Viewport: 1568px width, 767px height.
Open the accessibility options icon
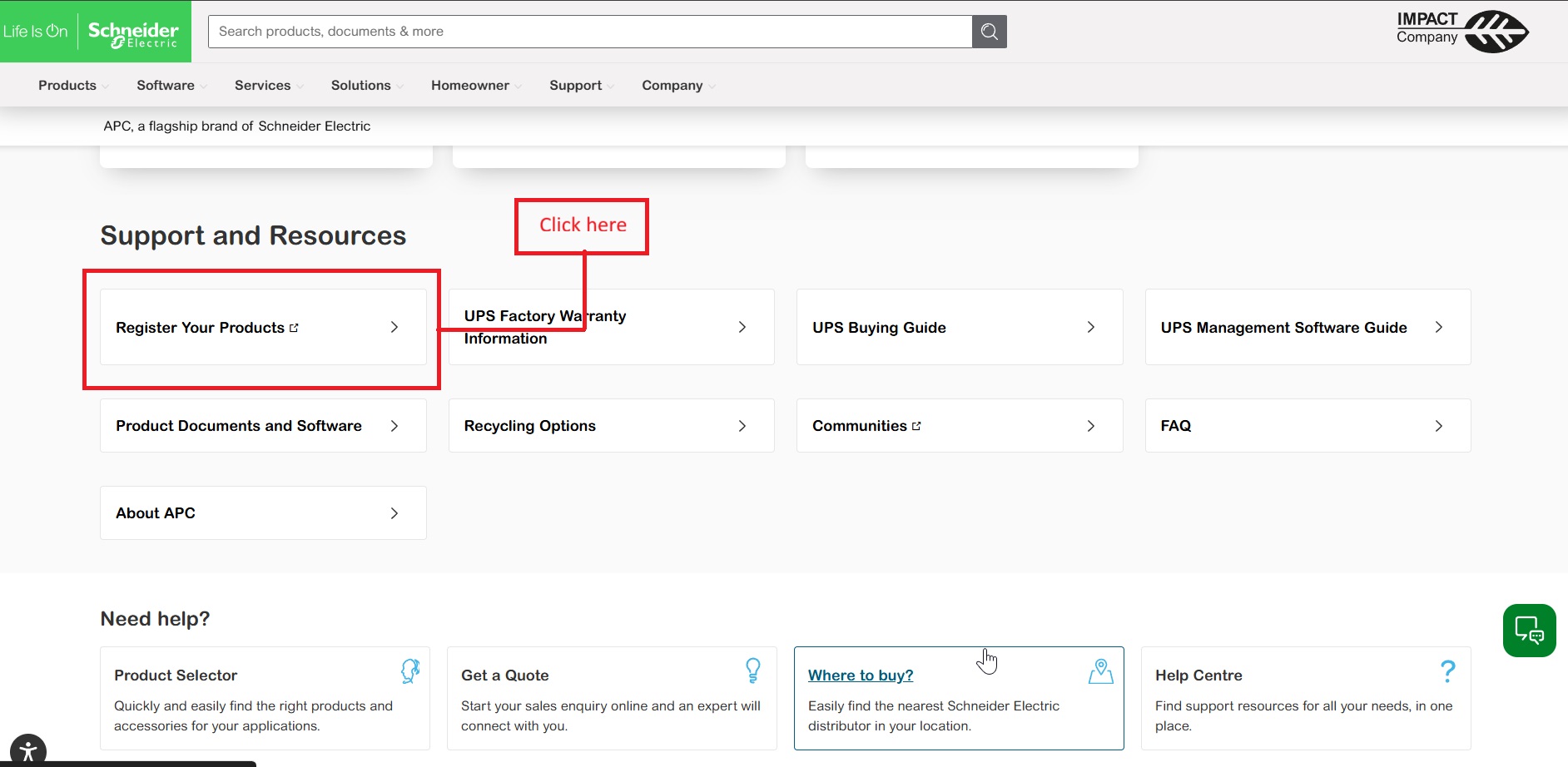click(x=27, y=751)
